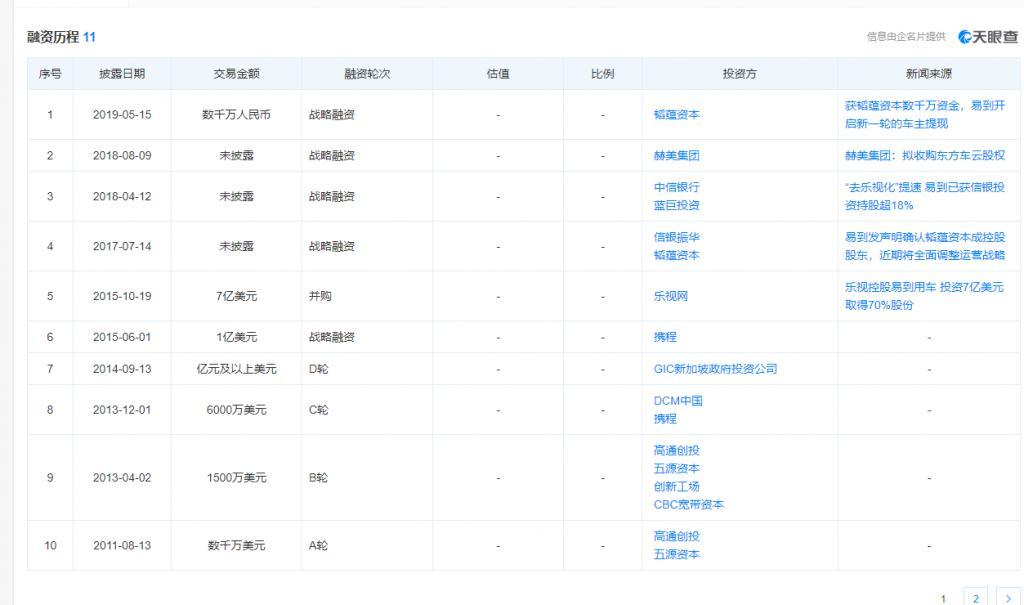Click the date 2018-08-09
The image size is (1024, 605).
point(122,155)
